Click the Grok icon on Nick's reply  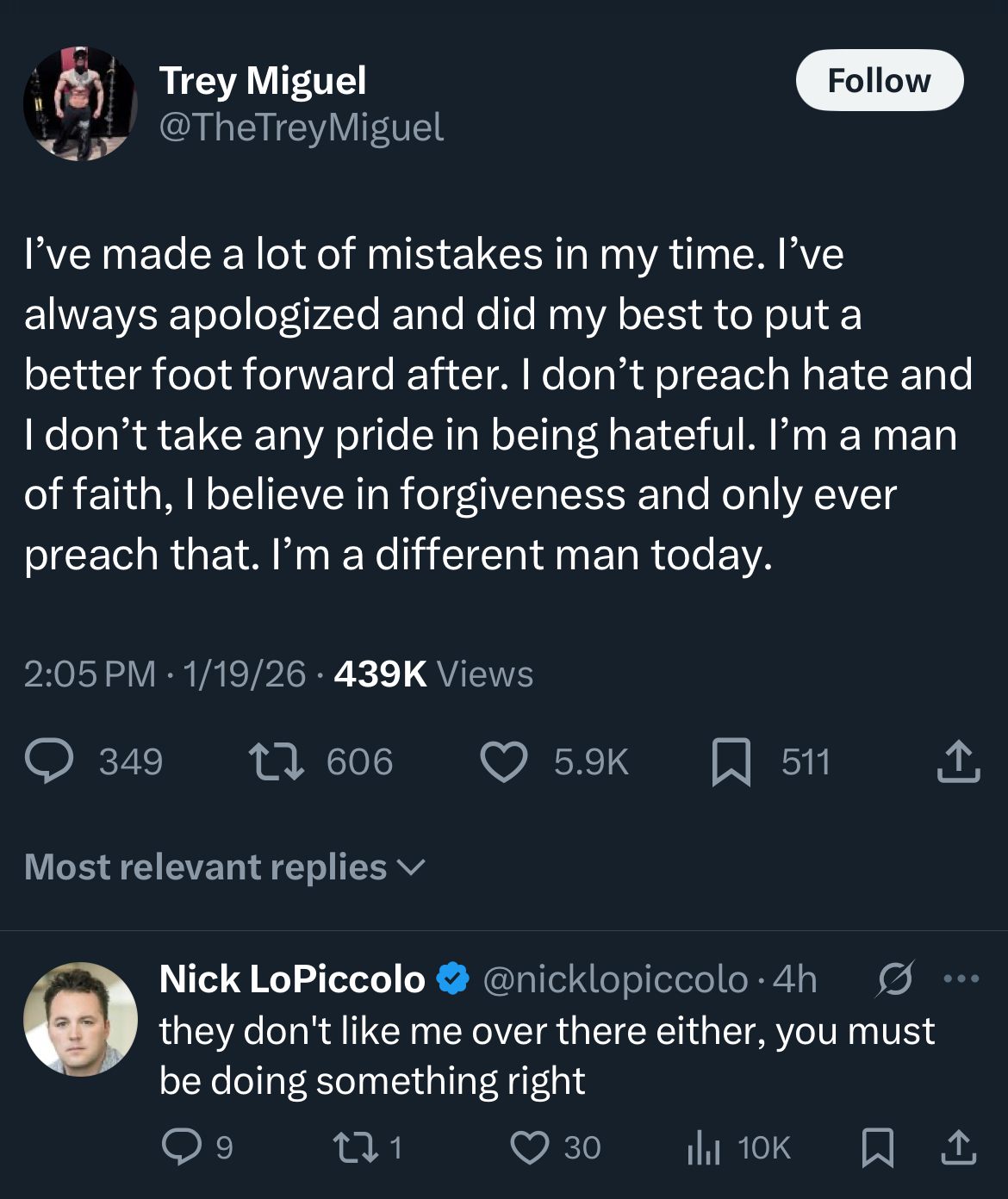coord(895,978)
